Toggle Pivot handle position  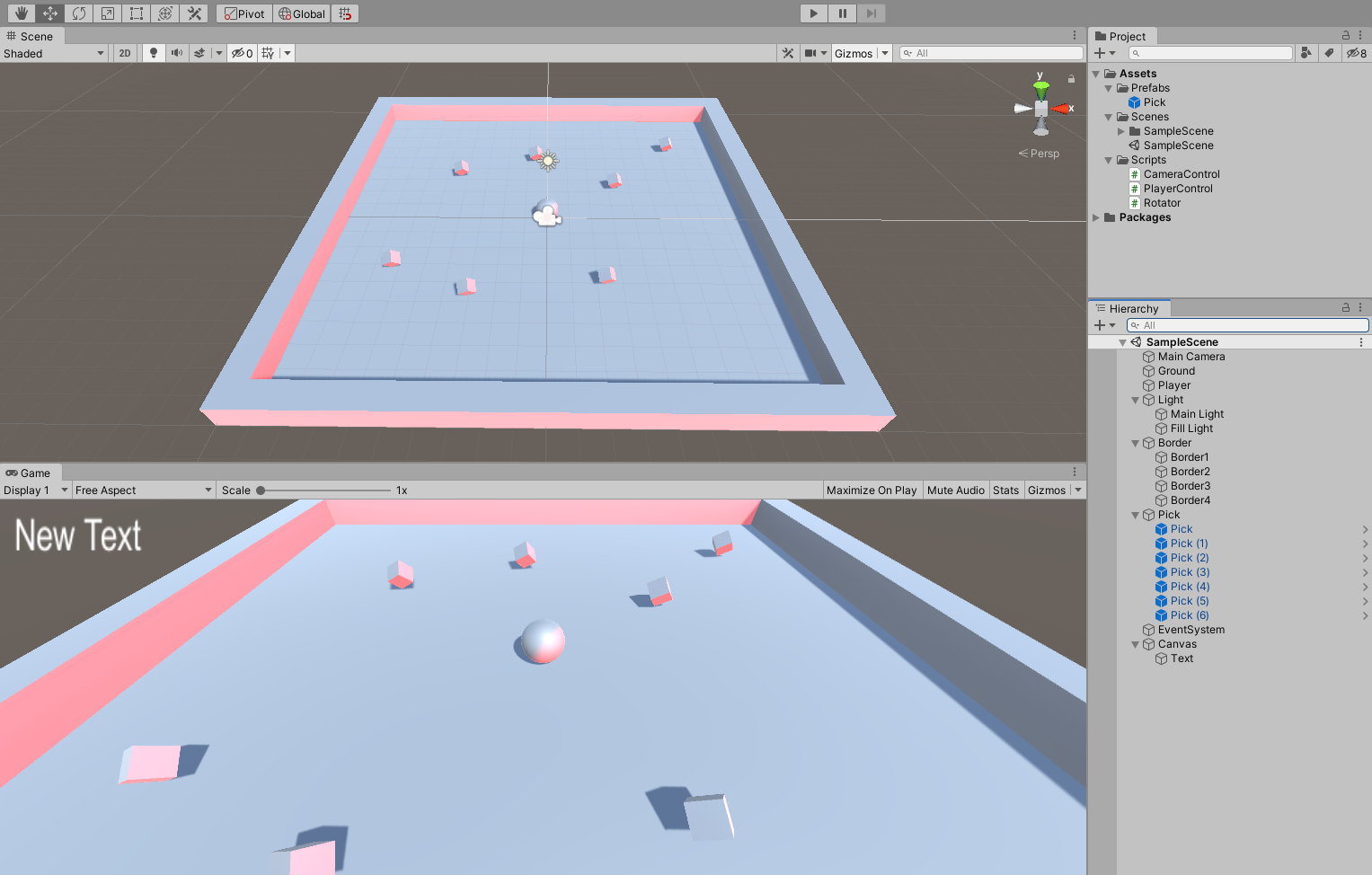244,13
